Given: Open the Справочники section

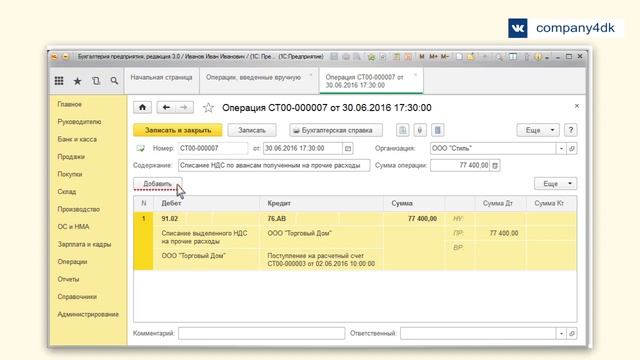Looking at the screenshot, I should (x=77, y=297).
